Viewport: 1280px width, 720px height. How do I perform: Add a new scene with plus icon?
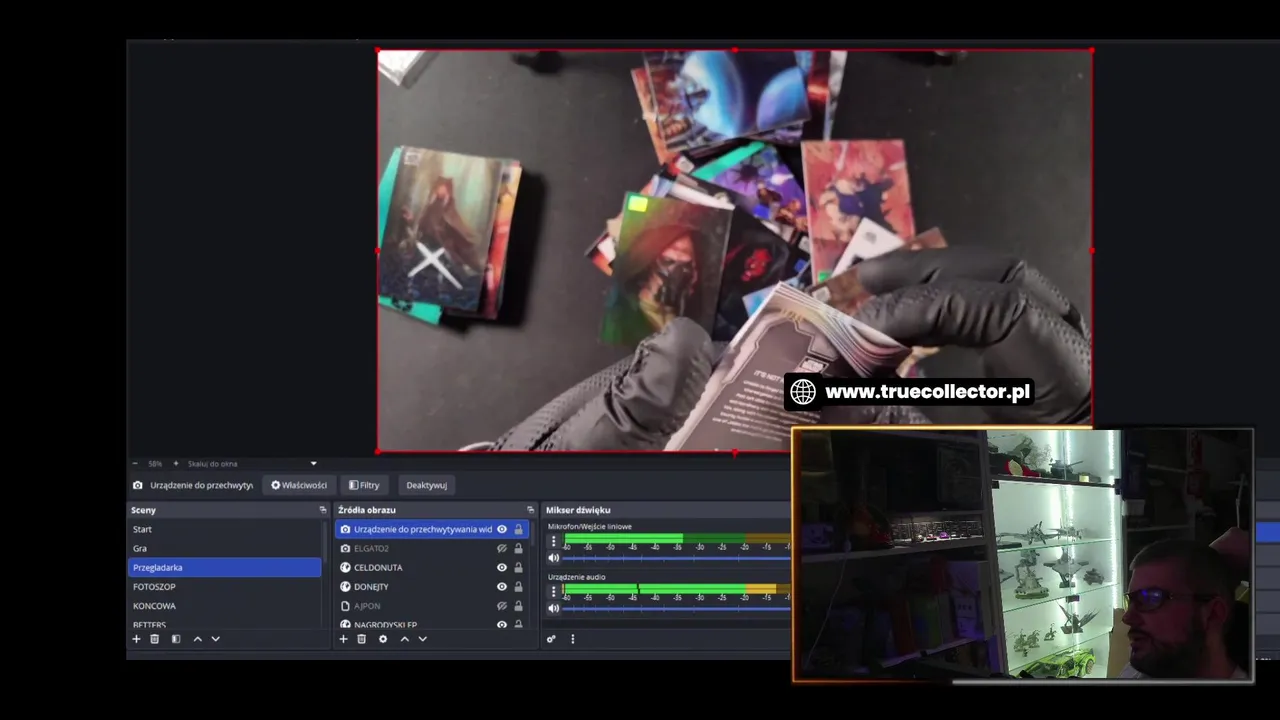(136, 639)
